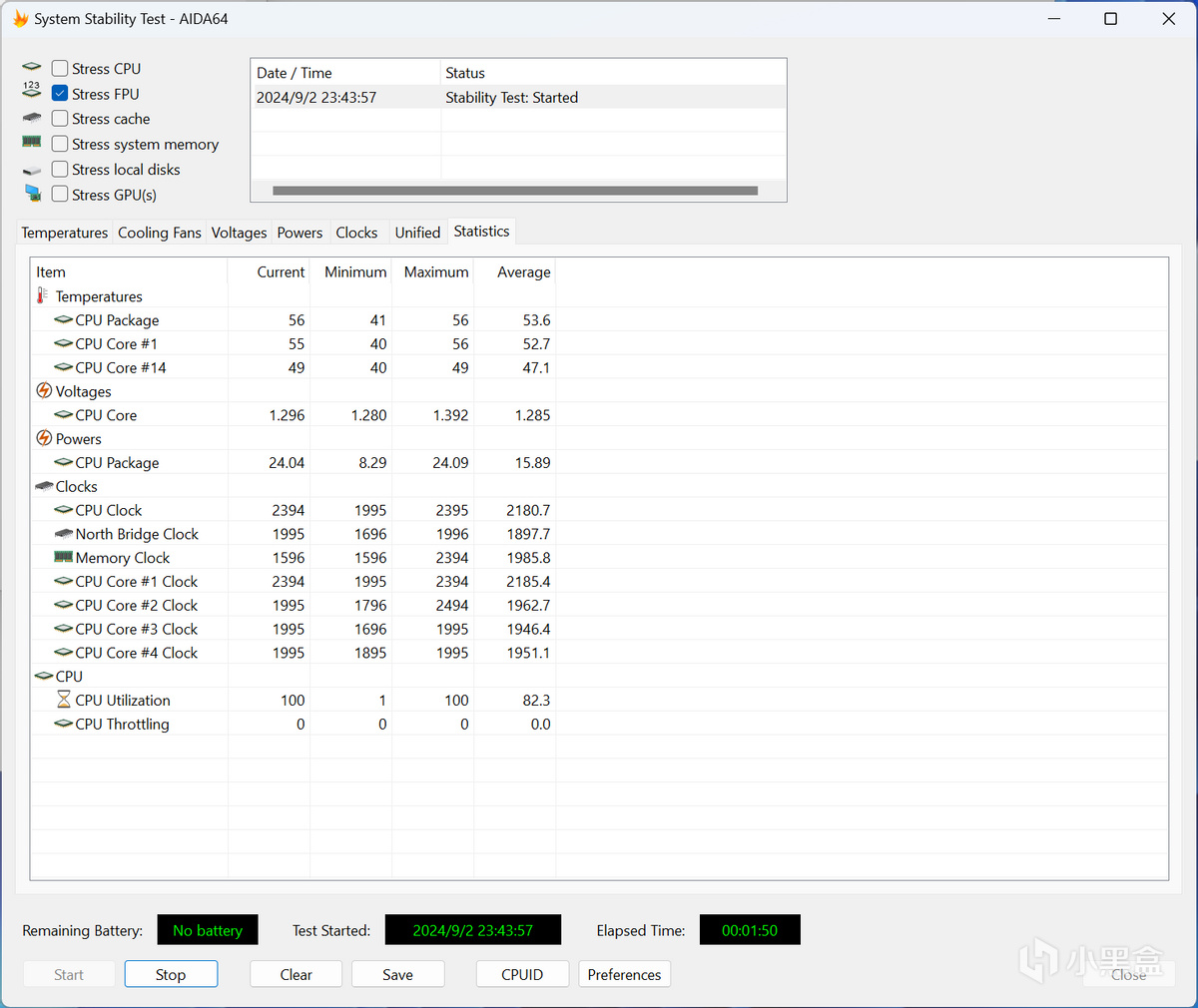Enable the Stress cache checkbox

tap(60, 118)
